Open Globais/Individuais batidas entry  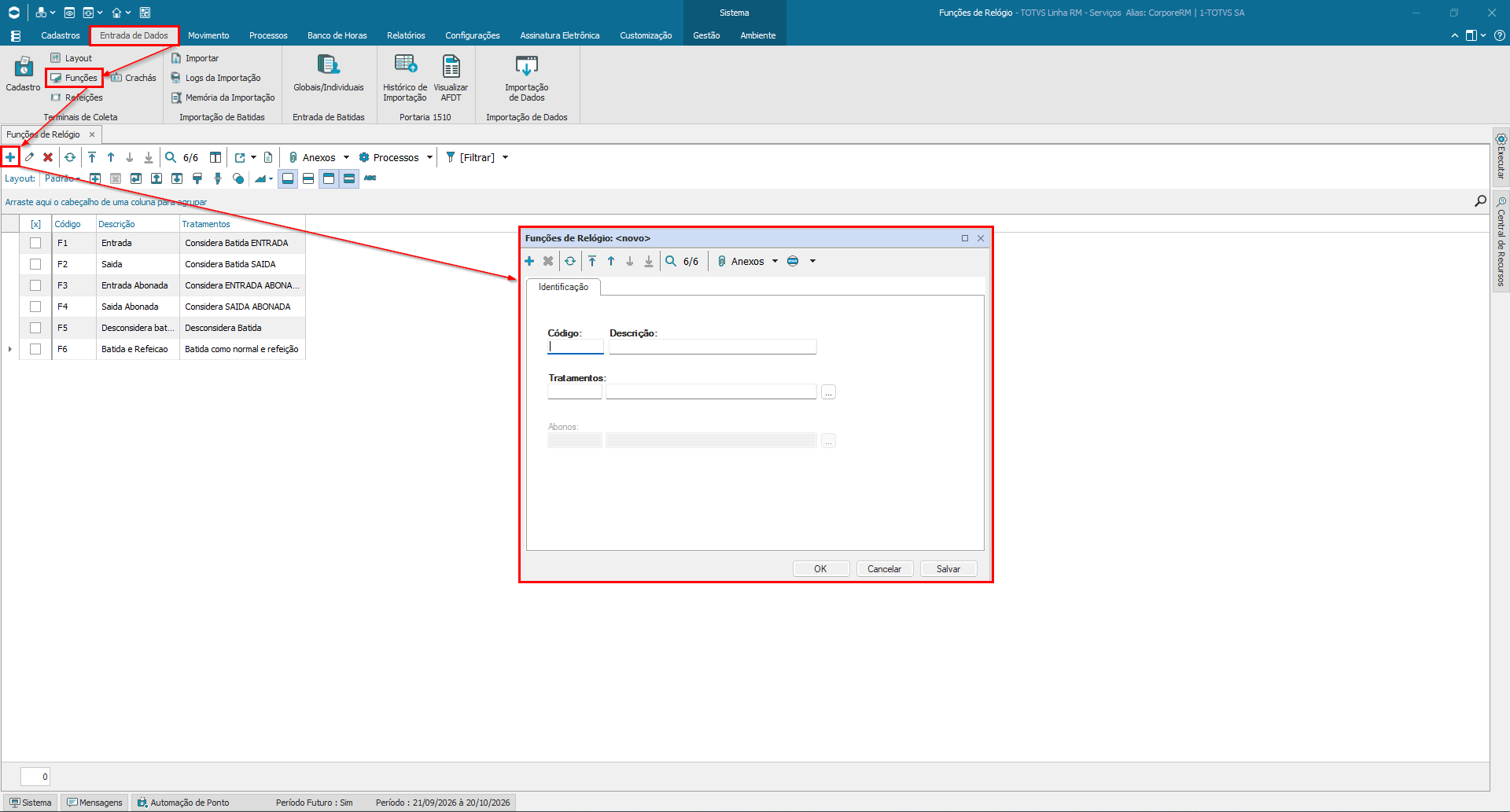(329, 74)
